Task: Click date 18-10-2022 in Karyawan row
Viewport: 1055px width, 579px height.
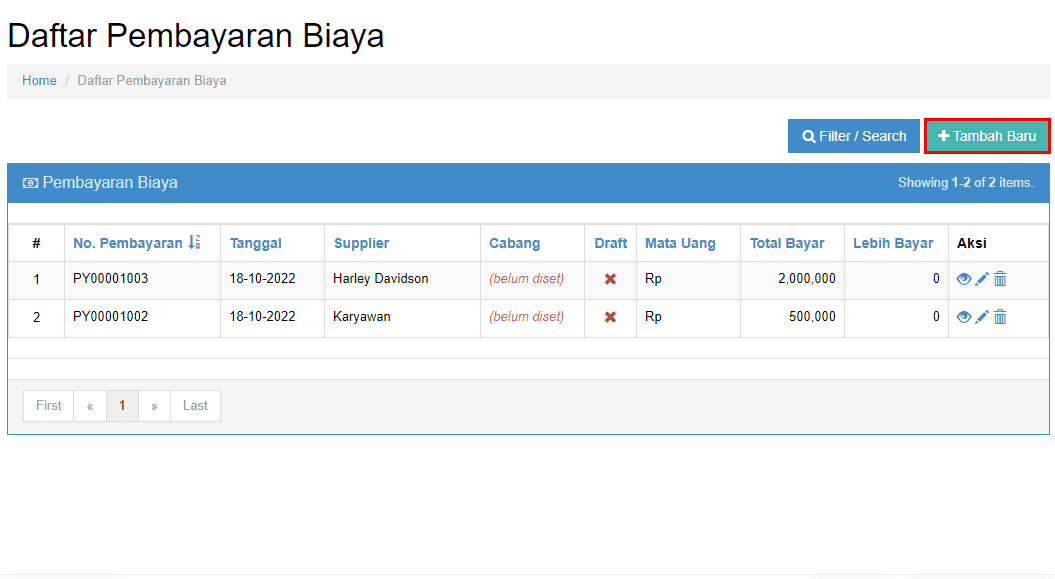Action: click(262, 316)
